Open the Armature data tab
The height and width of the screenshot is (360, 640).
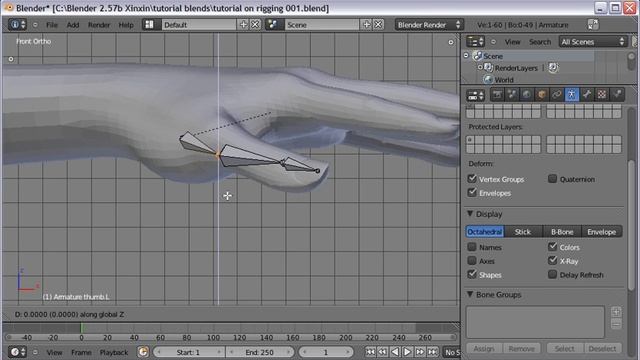(x=572, y=95)
